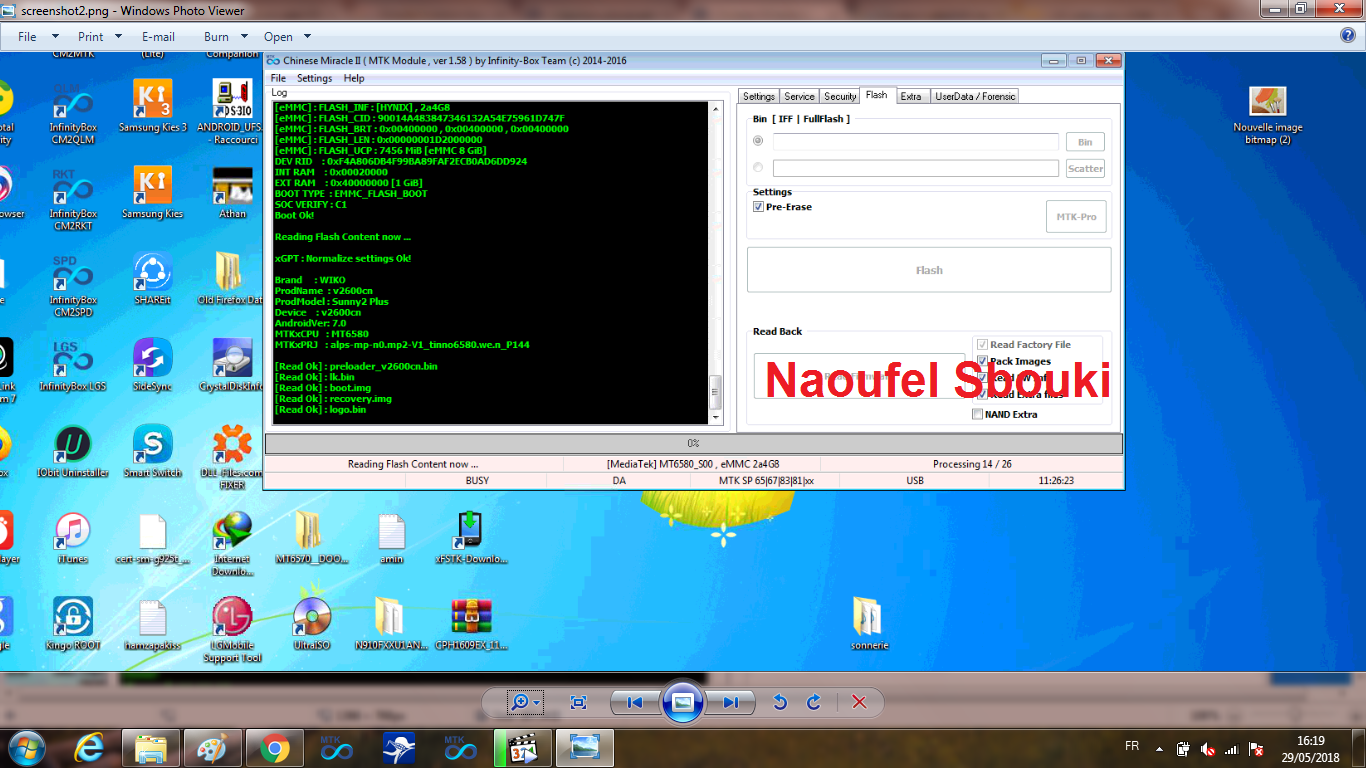Screen dimensions: 1366x768
Task: Switch to the Service tab
Action: [799, 96]
